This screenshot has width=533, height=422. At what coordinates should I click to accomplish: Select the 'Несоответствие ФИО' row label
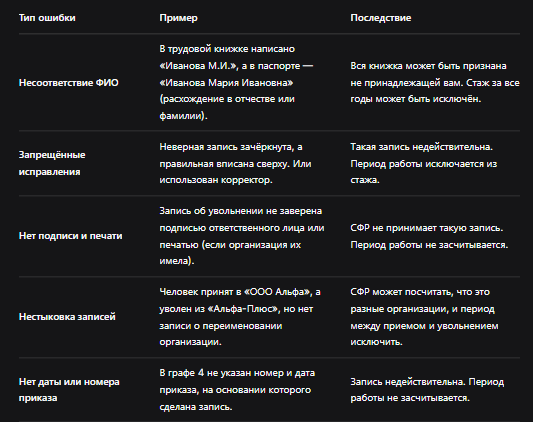click(x=69, y=83)
